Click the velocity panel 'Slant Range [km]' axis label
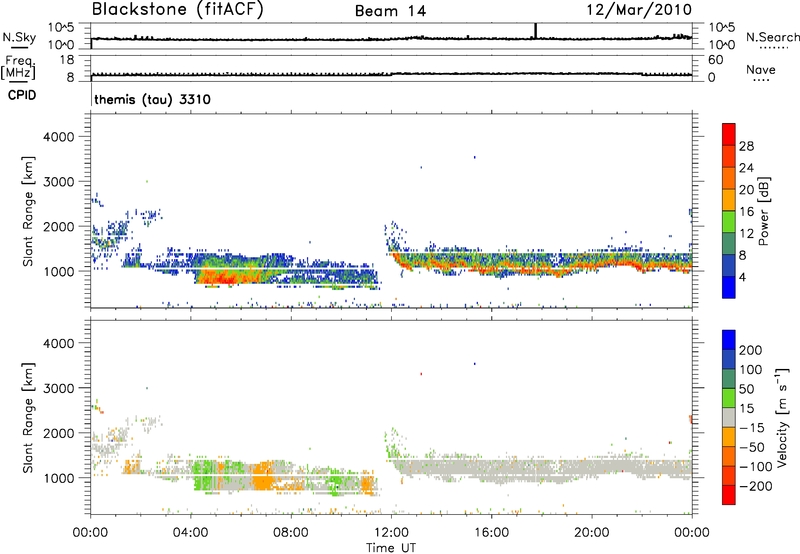Image resolution: width=800 pixels, height=554 pixels. [x=28, y=418]
